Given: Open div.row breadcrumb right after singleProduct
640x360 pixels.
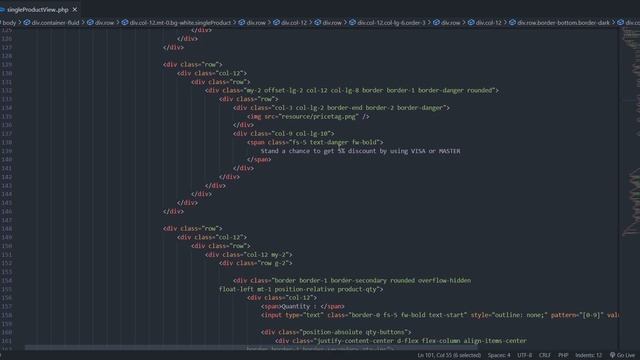Looking at the screenshot, I should (256, 23).
